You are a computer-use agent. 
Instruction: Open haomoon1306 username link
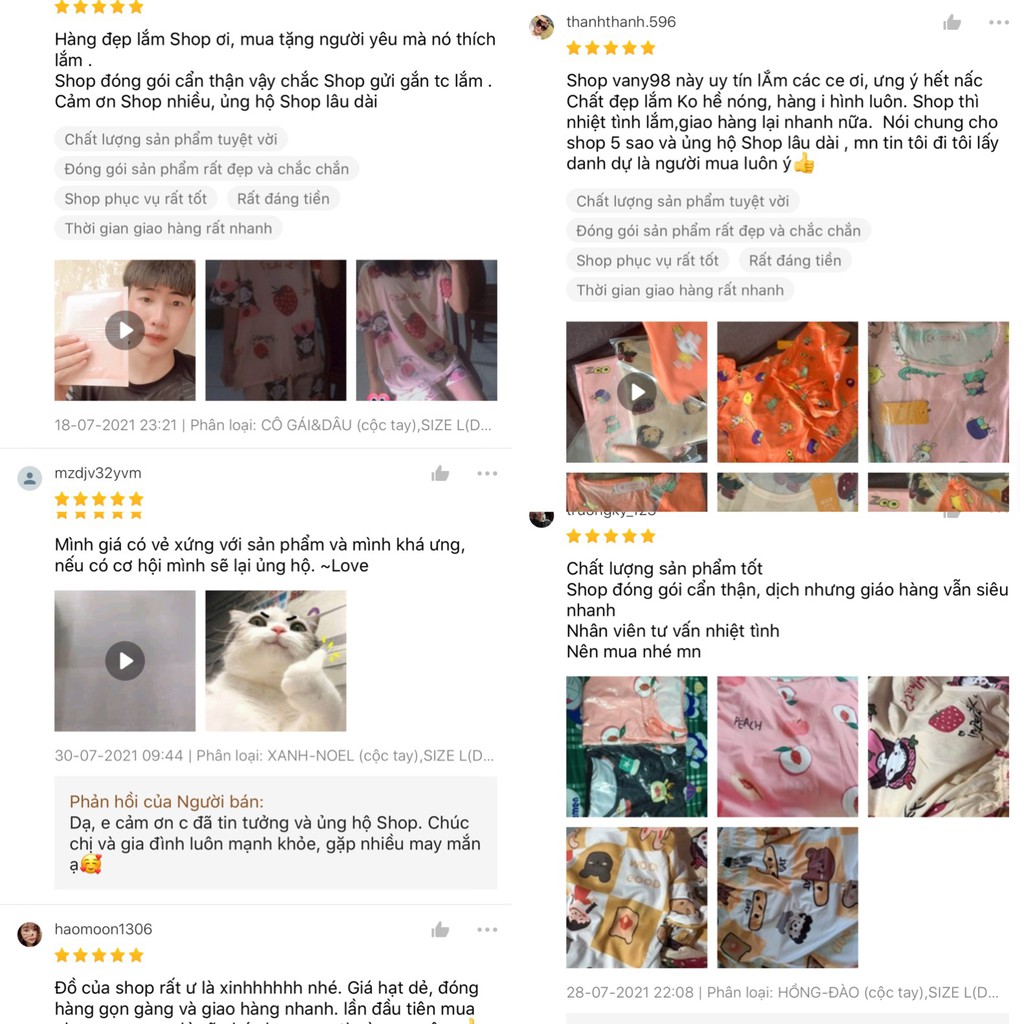[103, 929]
